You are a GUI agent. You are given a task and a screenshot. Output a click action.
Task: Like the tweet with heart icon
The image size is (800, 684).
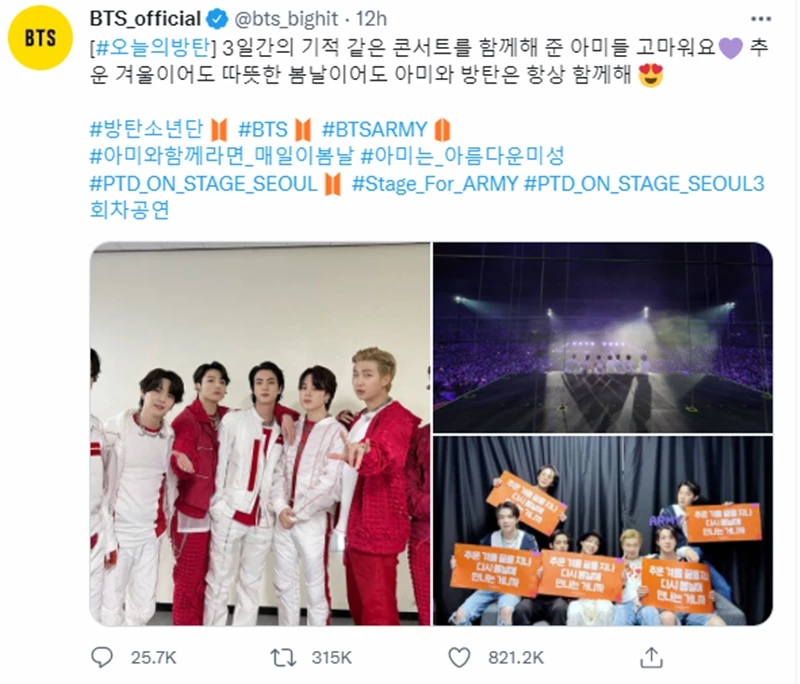pyautogui.click(x=459, y=657)
